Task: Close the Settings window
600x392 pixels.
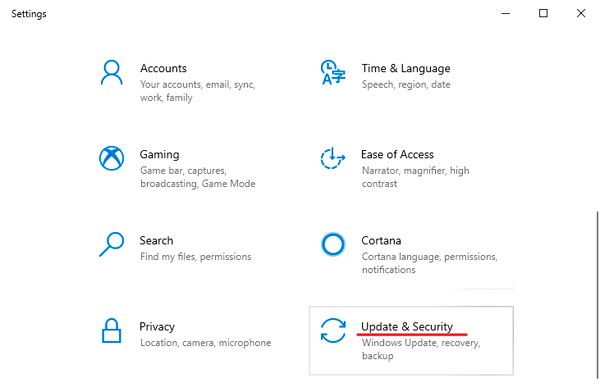Action: 581,13
